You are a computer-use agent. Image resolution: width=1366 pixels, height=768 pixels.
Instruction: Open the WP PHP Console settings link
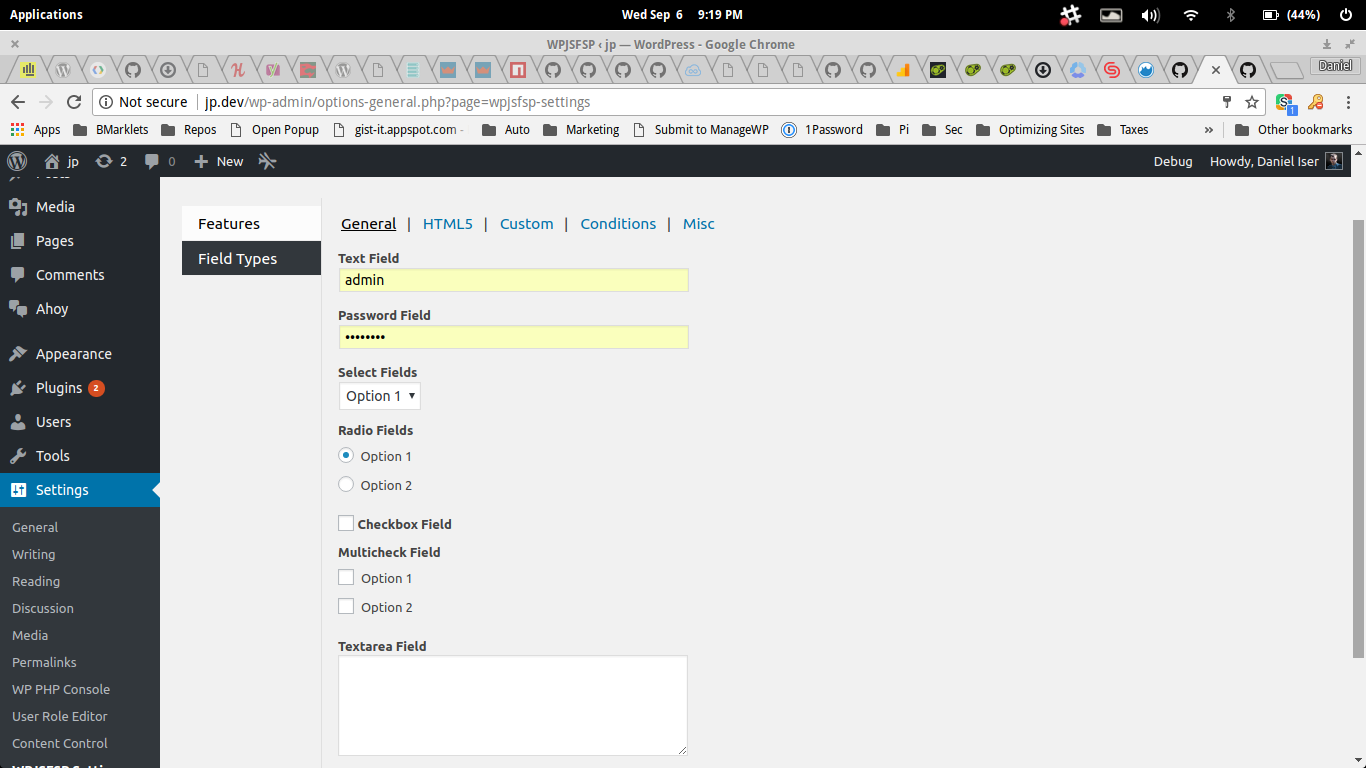point(61,689)
